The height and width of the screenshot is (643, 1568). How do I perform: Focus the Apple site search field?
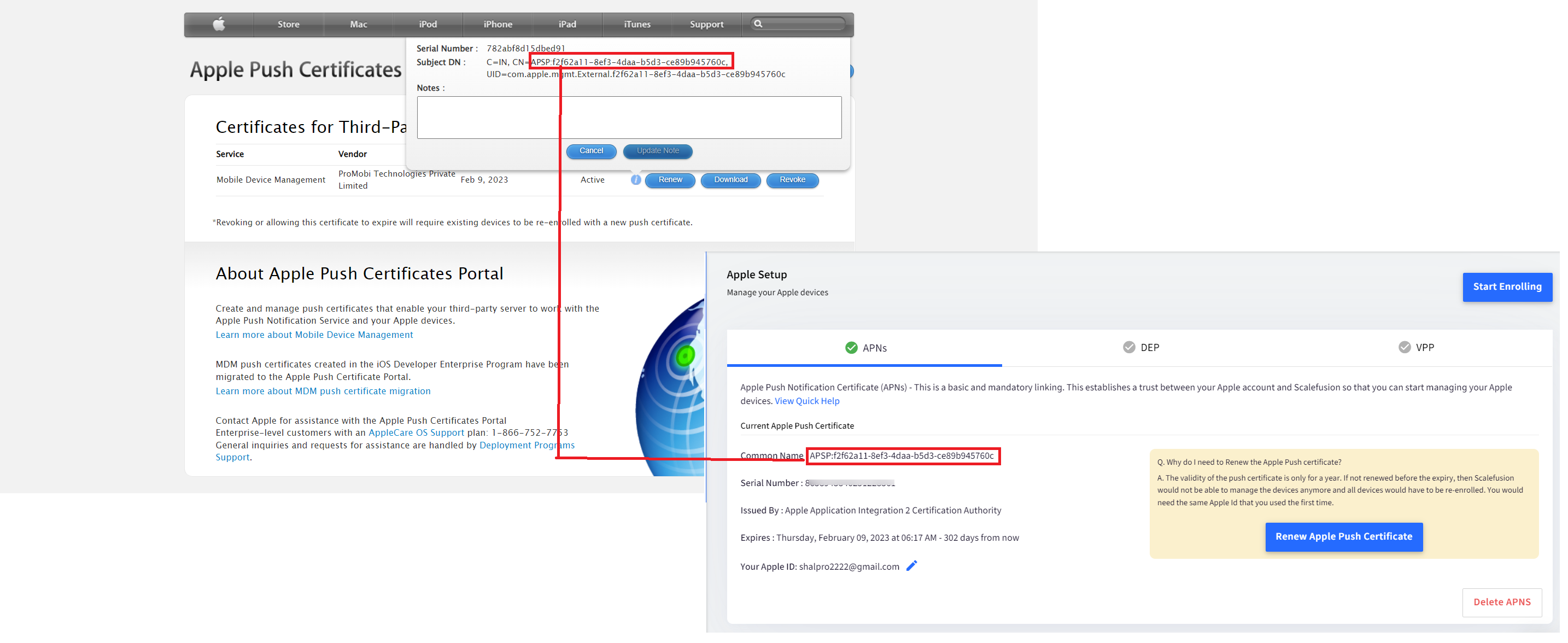pos(797,24)
